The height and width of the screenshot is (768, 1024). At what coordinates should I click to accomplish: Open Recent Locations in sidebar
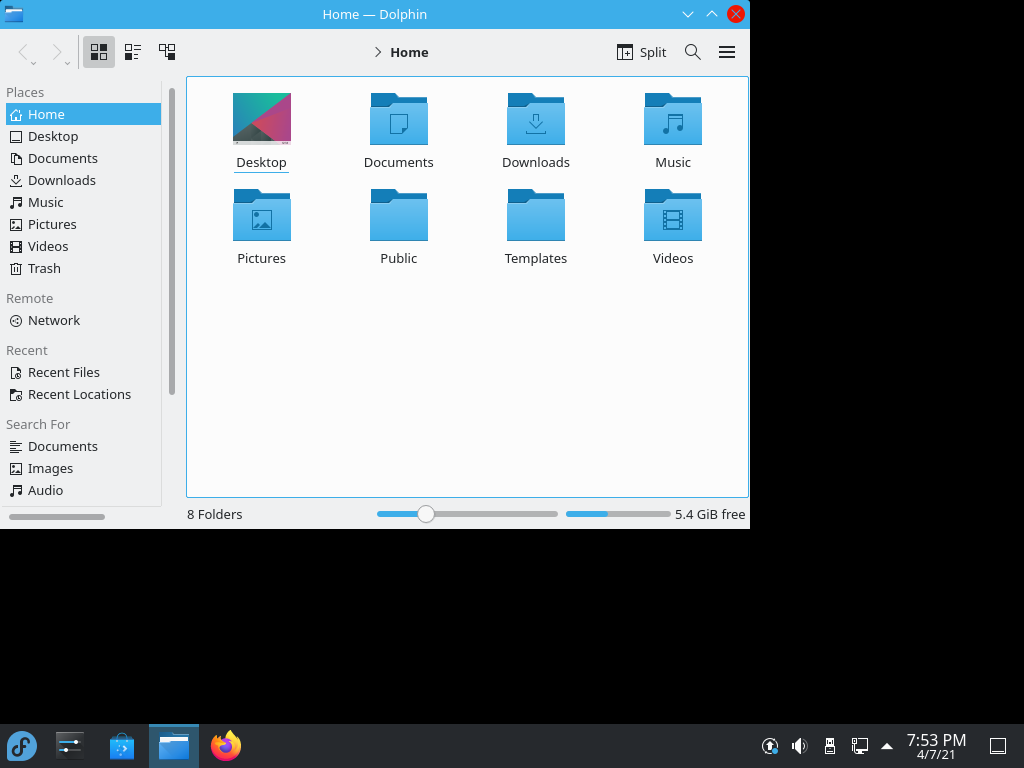84,394
